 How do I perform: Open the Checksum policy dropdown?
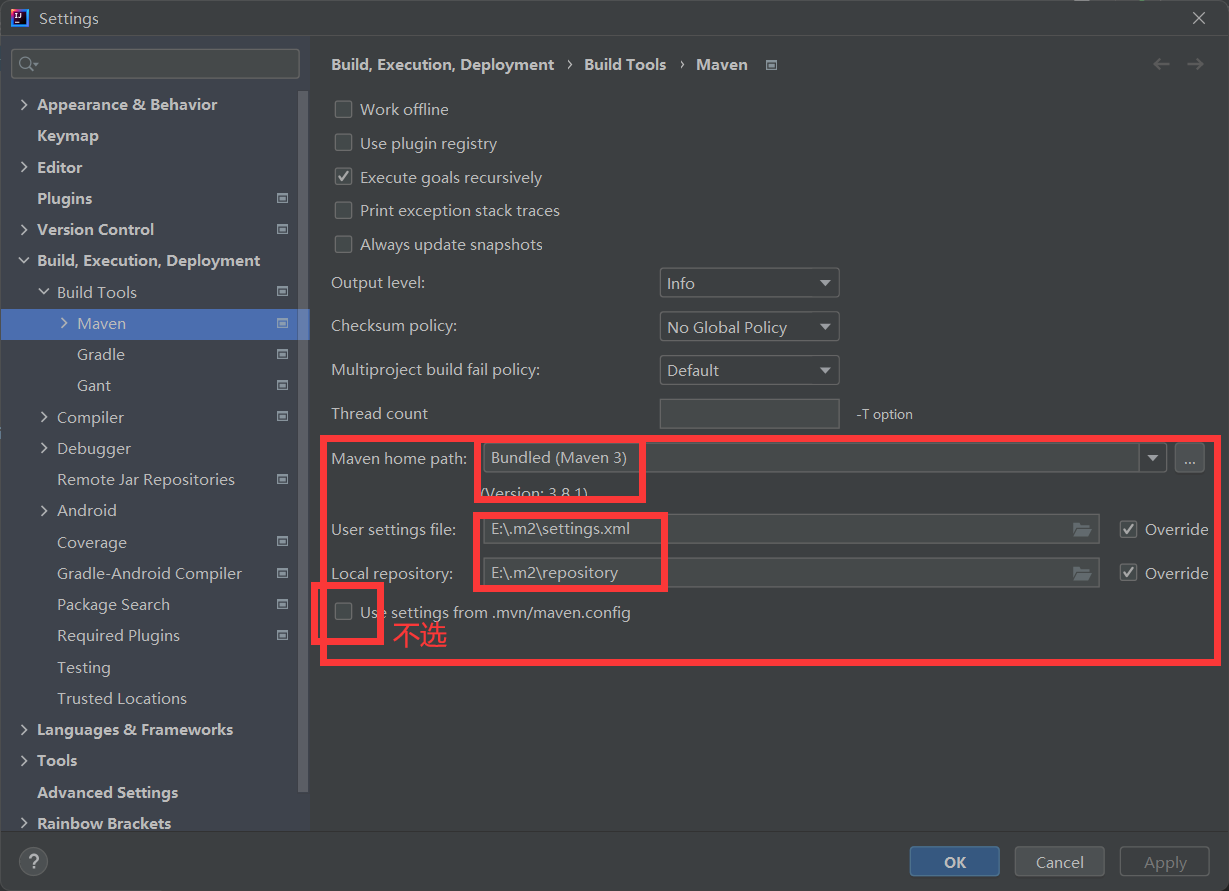point(749,327)
